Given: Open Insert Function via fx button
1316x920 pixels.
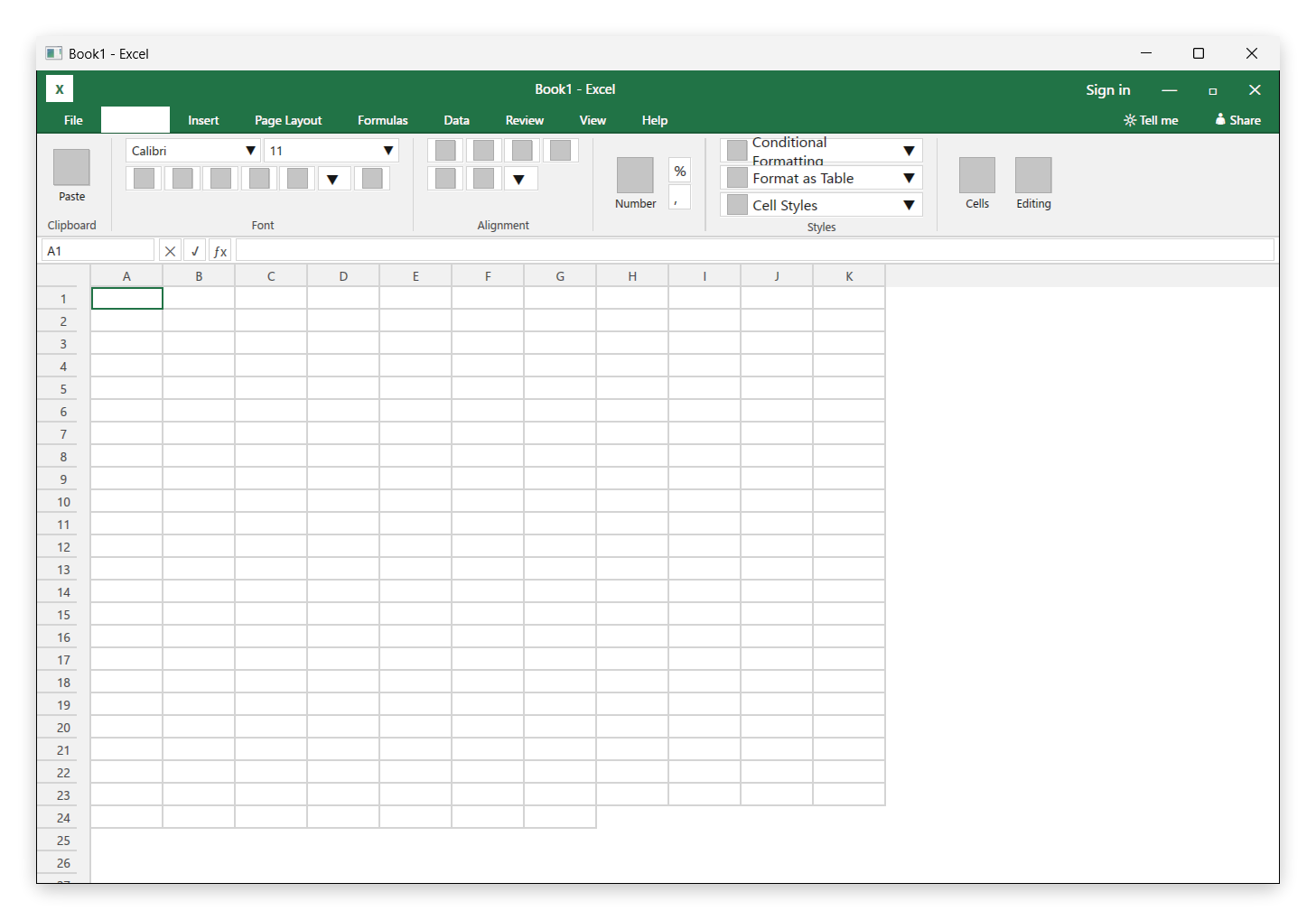Looking at the screenshot, I should pyautogui.click(x=220, y=251).
